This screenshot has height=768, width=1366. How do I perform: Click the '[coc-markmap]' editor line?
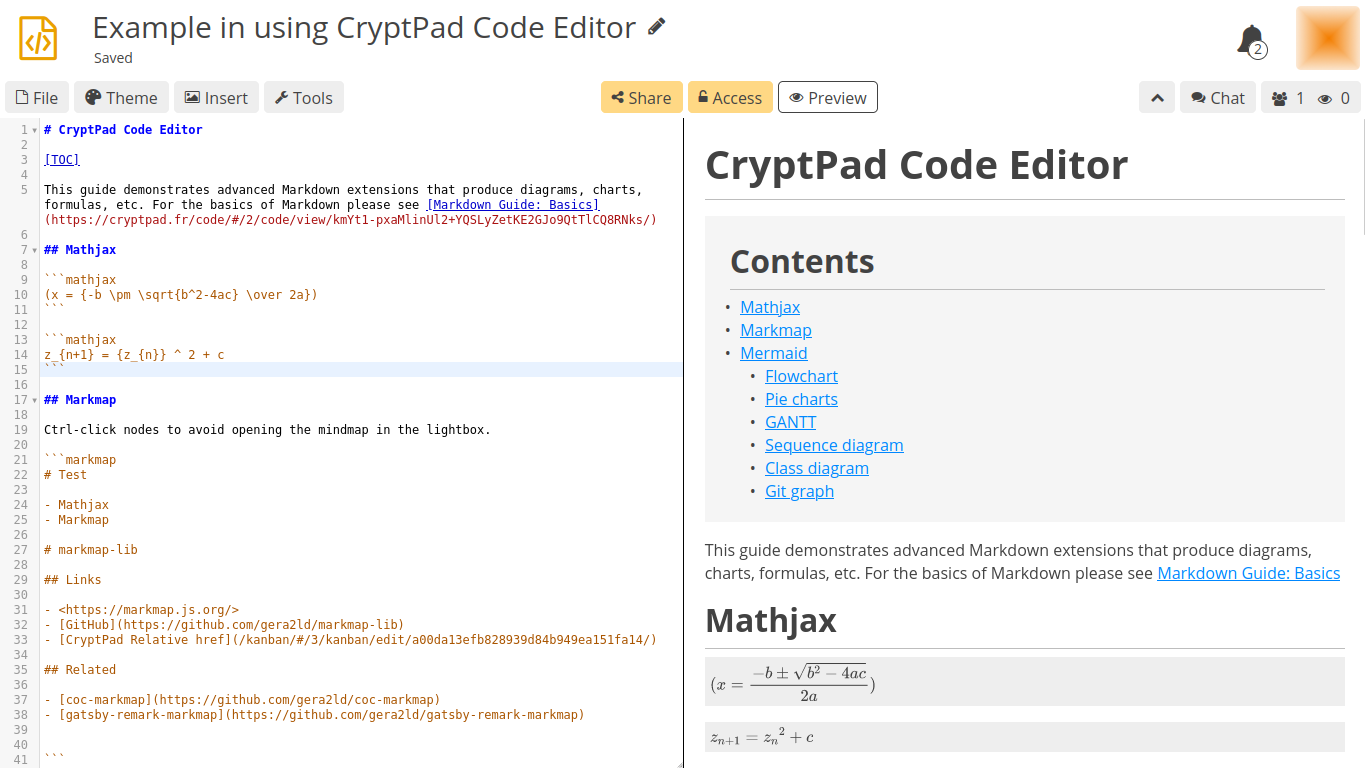tap(242, 700)
